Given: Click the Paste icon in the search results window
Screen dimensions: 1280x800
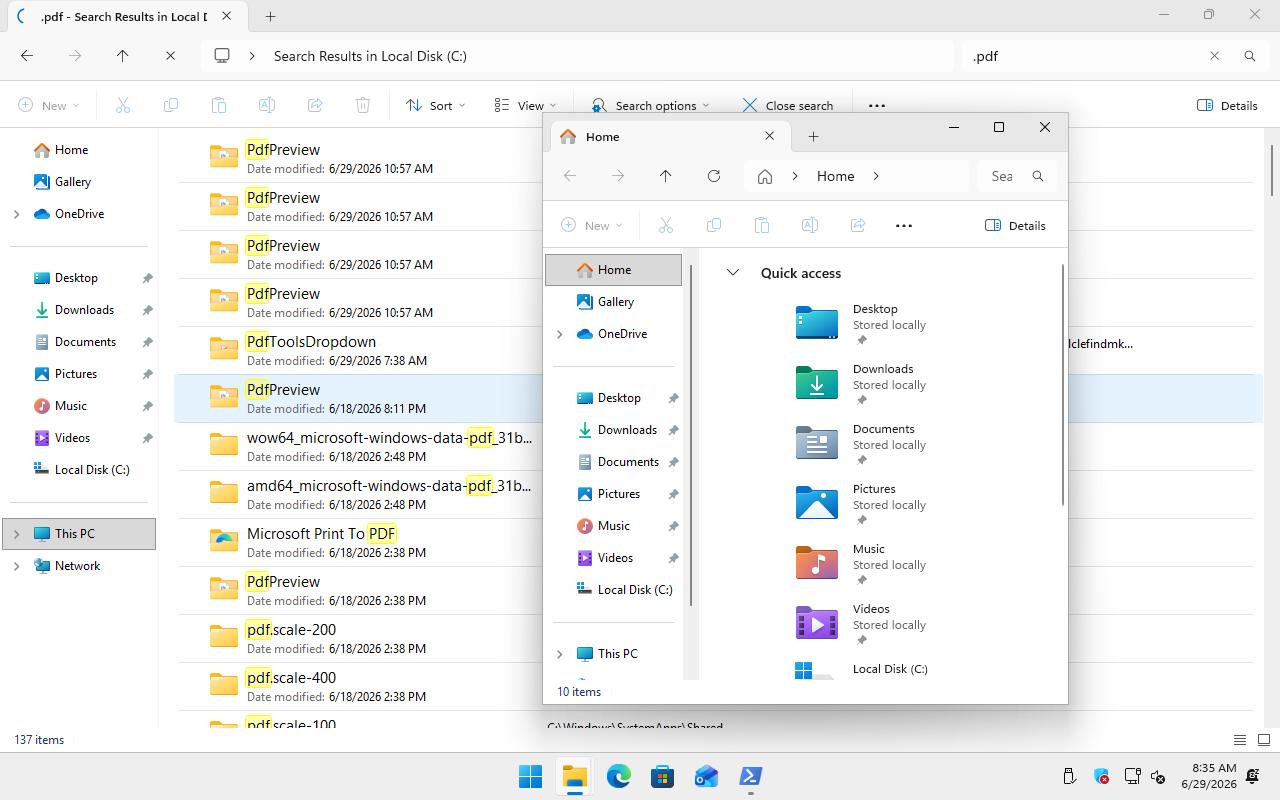Looking at the screenshot, I should click(219, 105).
